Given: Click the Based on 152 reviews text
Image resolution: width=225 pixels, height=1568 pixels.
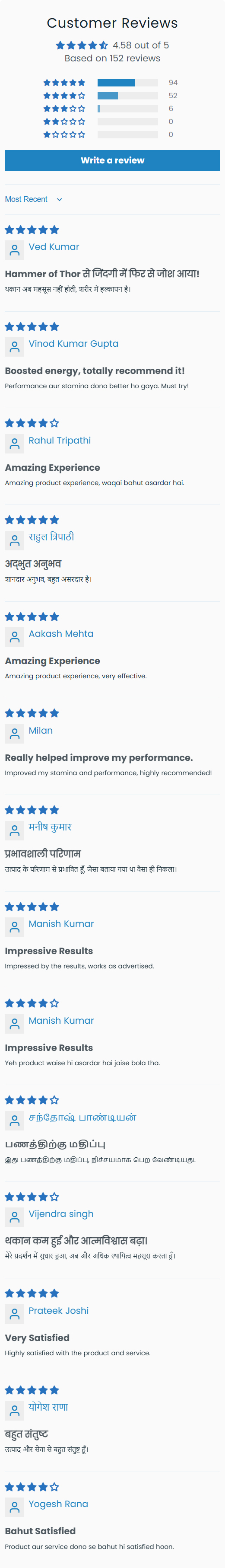Looking at the screenshot, I should [x=112, y=58].
